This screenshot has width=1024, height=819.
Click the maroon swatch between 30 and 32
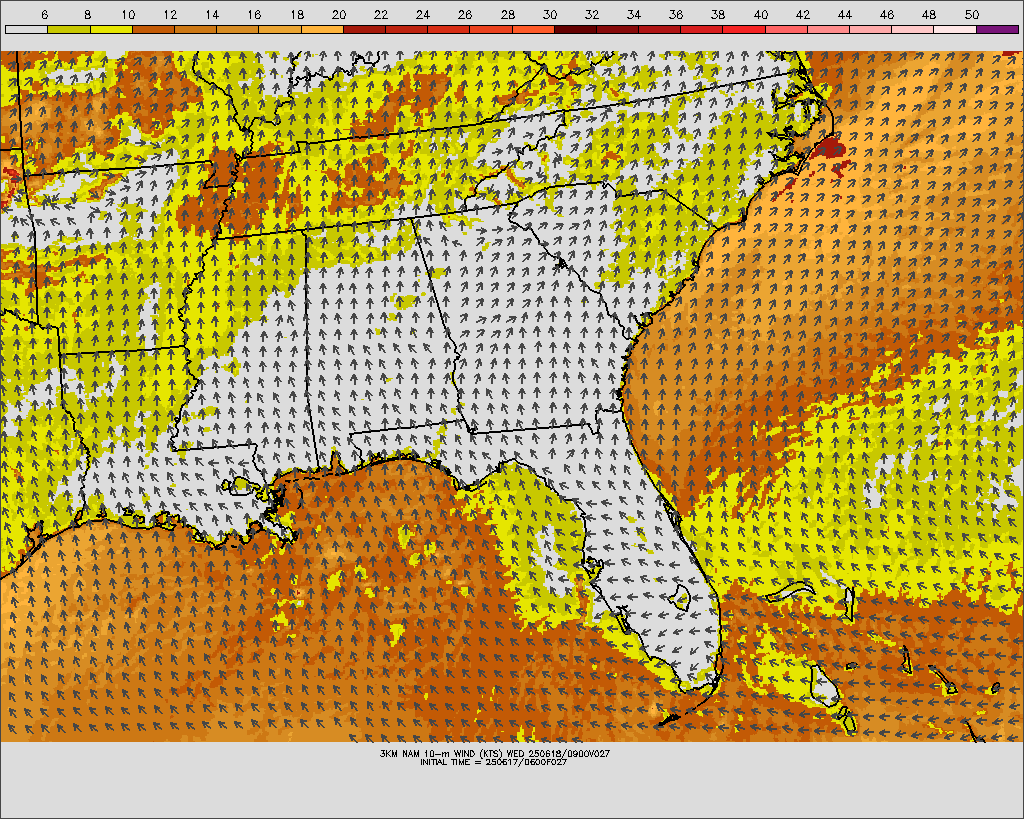pyautogui.click(x=575, y=29)
